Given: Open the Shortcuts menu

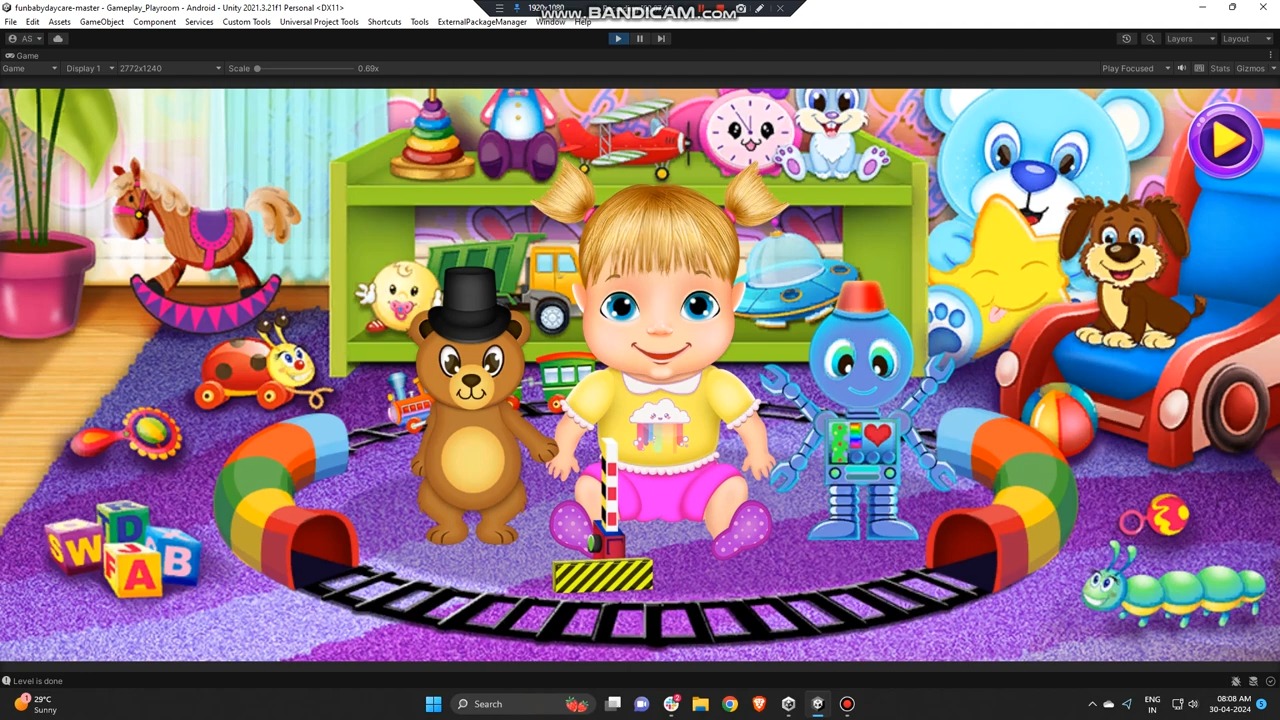Looking at the screenshot, I should 384,22.
